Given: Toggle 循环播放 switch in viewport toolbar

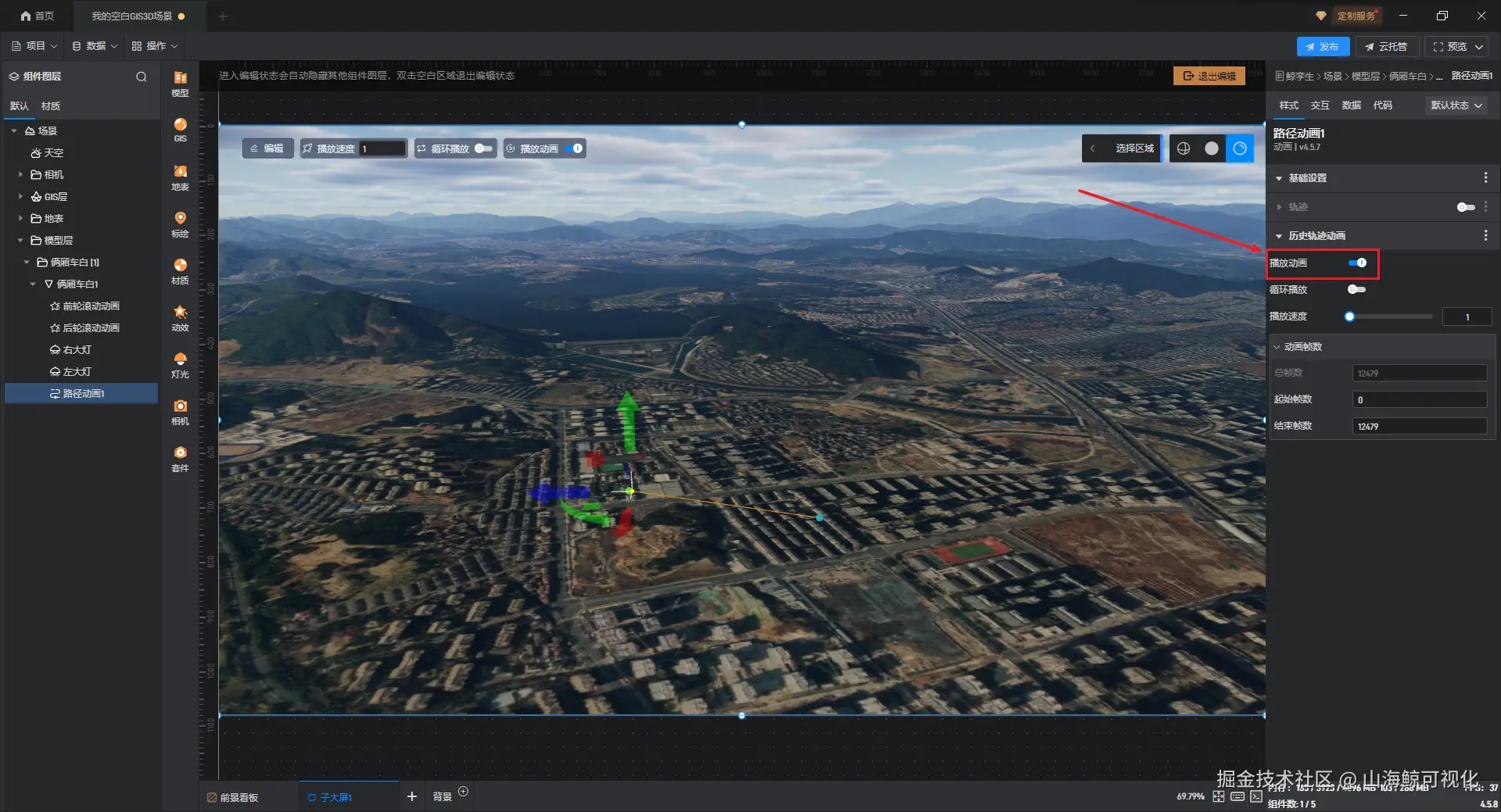Looking at the screenshot, I should (484, 148).
